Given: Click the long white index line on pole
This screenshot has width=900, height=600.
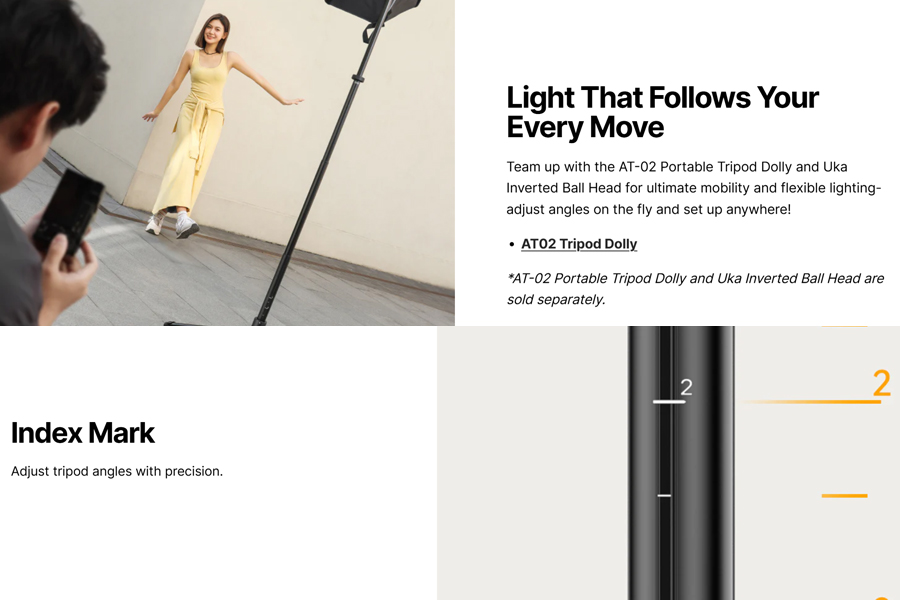Looking at the screenshot, I should point(669,402).
